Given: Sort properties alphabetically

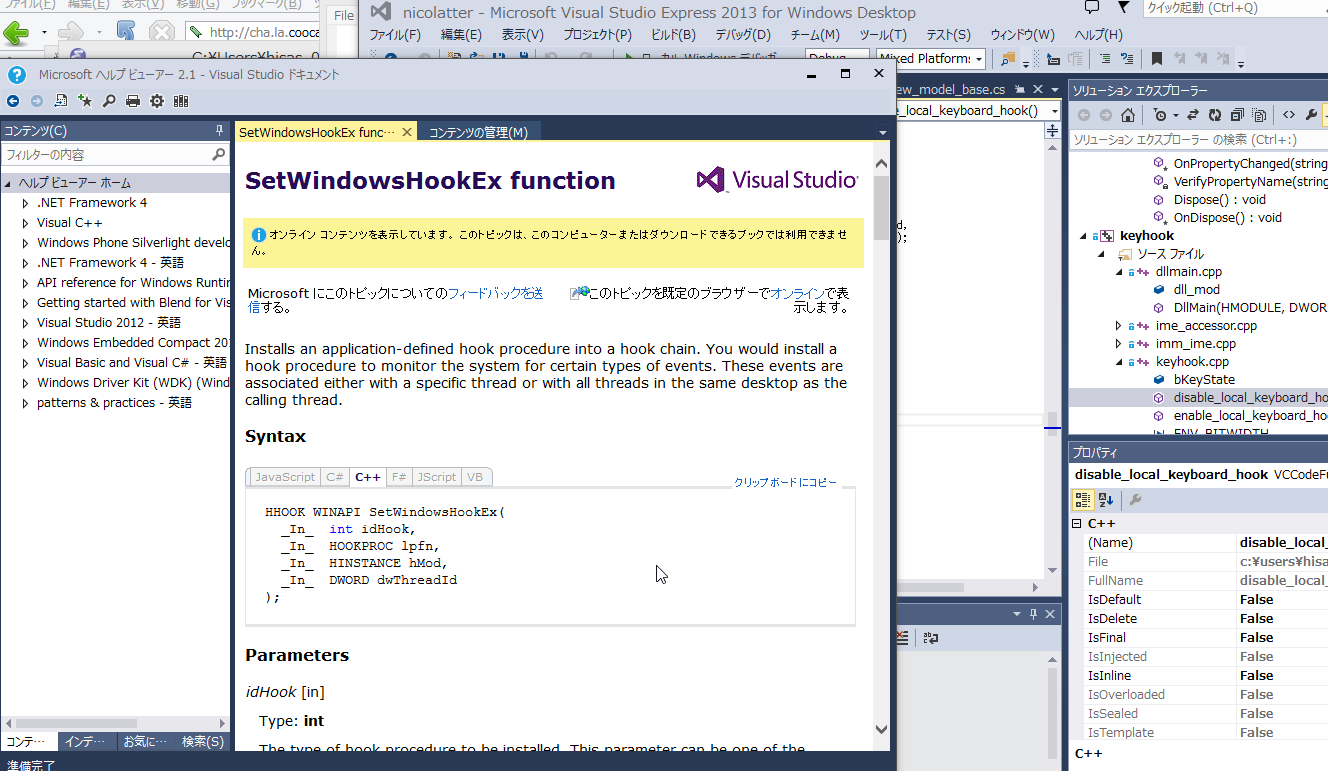Looking at the screenshot, I should [x=1106, y=500].
